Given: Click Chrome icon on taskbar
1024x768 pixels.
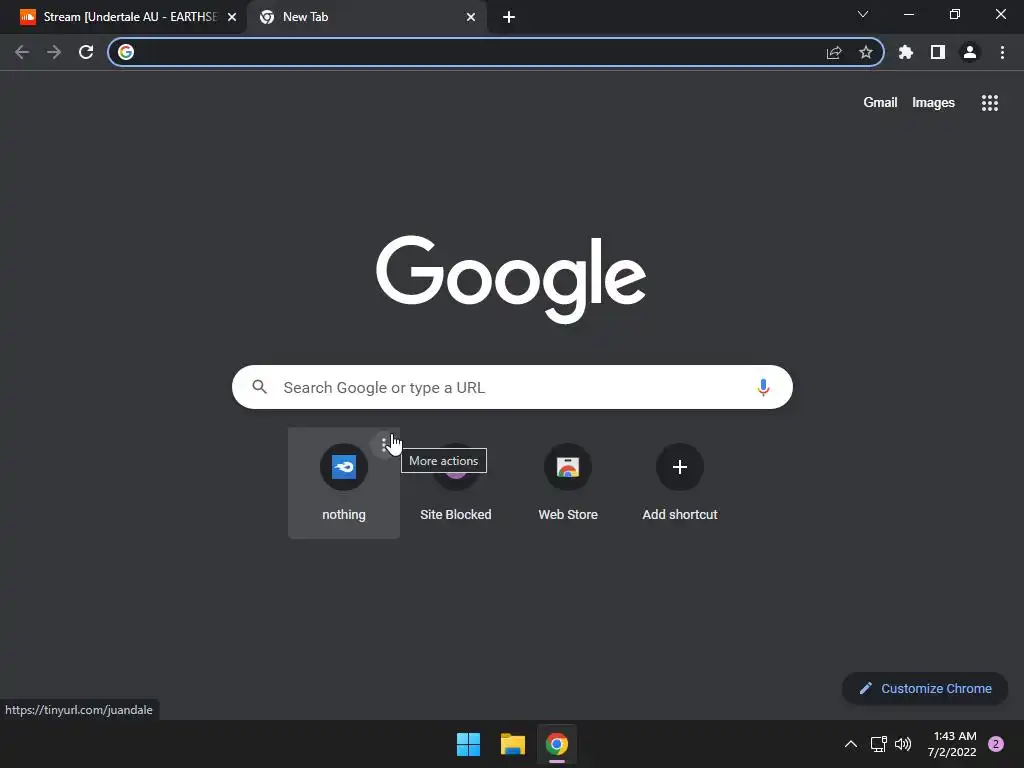Looking at the screenshot, I should [557, 744].
